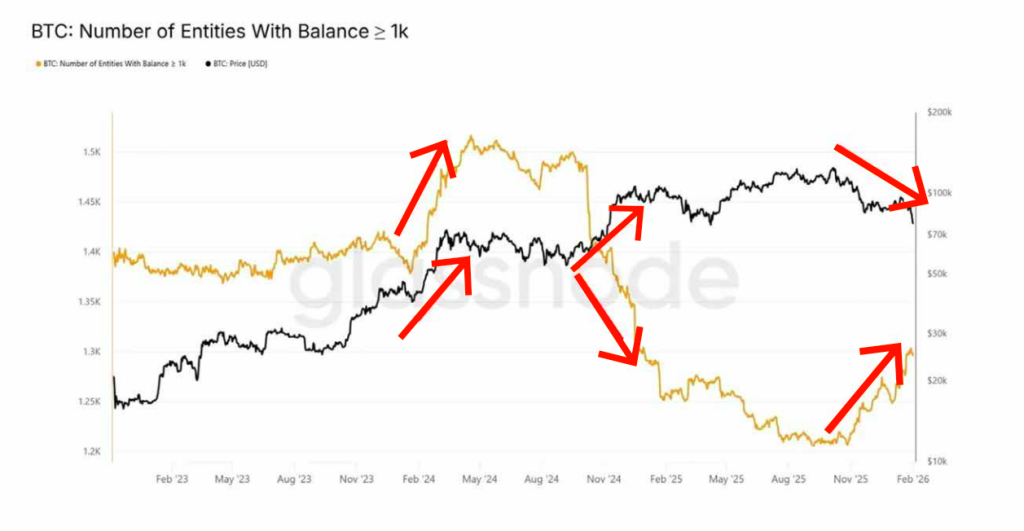1024x531 pixels.
Task: Click the Aug '25 date label
Action: tap(788, 479)
